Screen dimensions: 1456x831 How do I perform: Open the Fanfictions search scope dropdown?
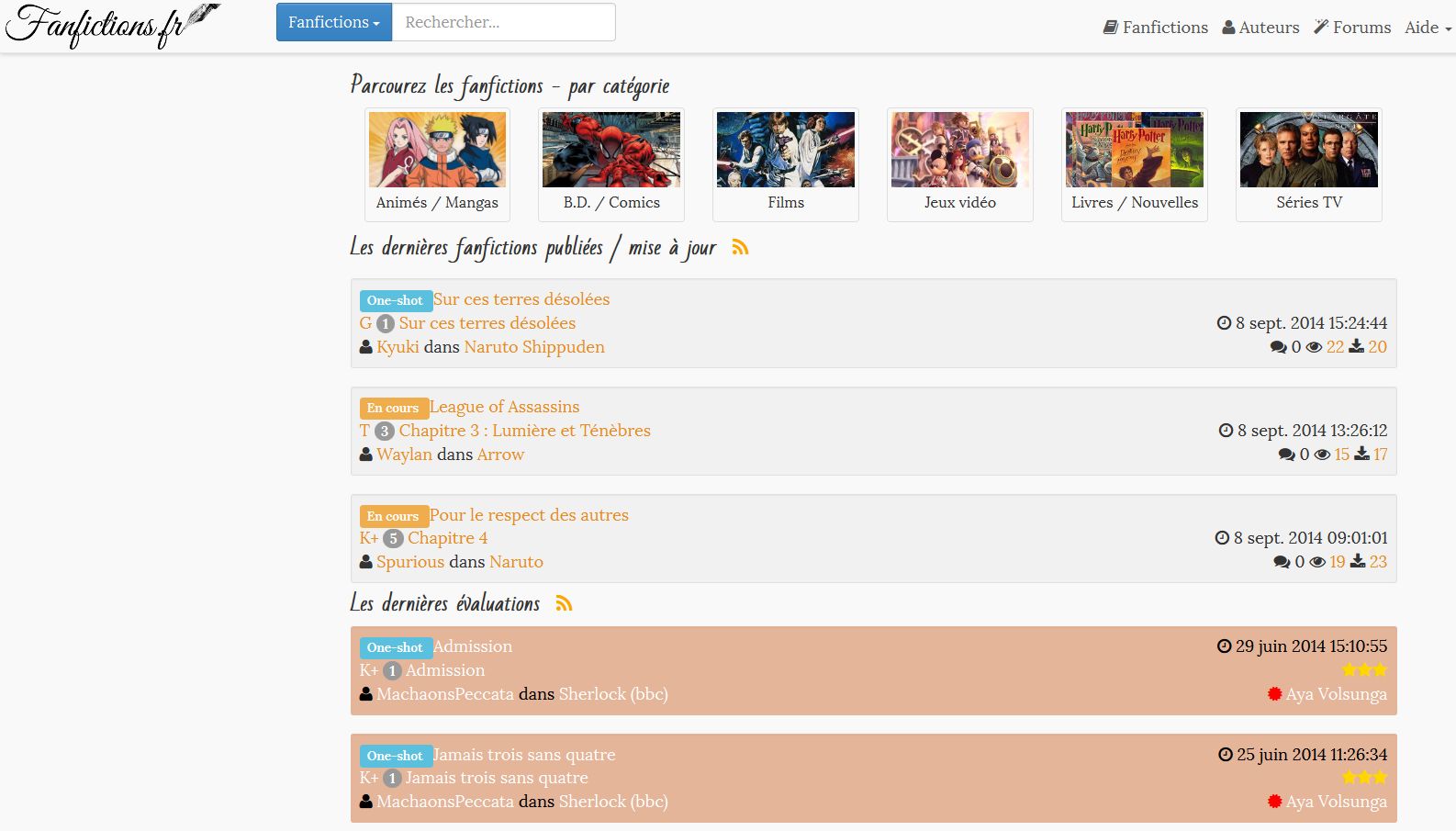[334, 22]
